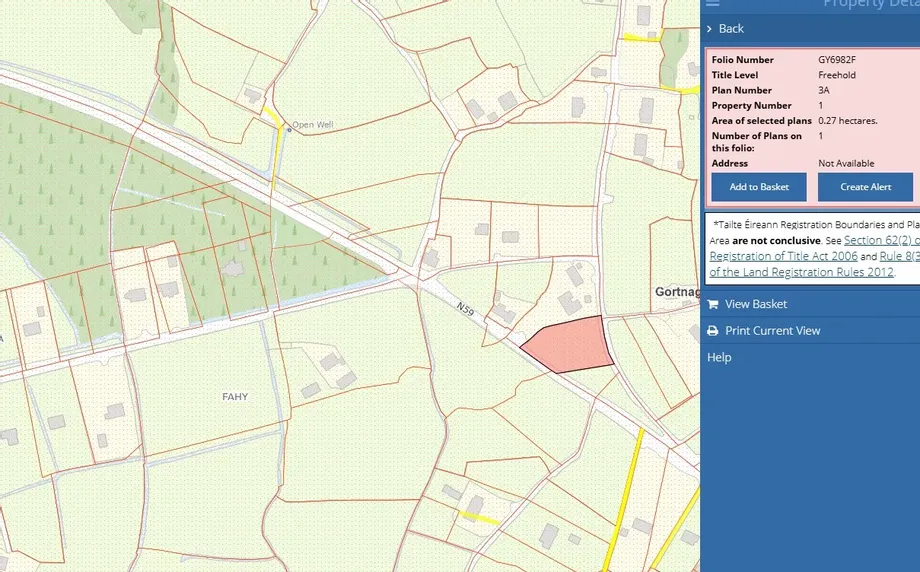Click the Gortnag townland label
The image size is (920, 572).
[x=677, y=292]
